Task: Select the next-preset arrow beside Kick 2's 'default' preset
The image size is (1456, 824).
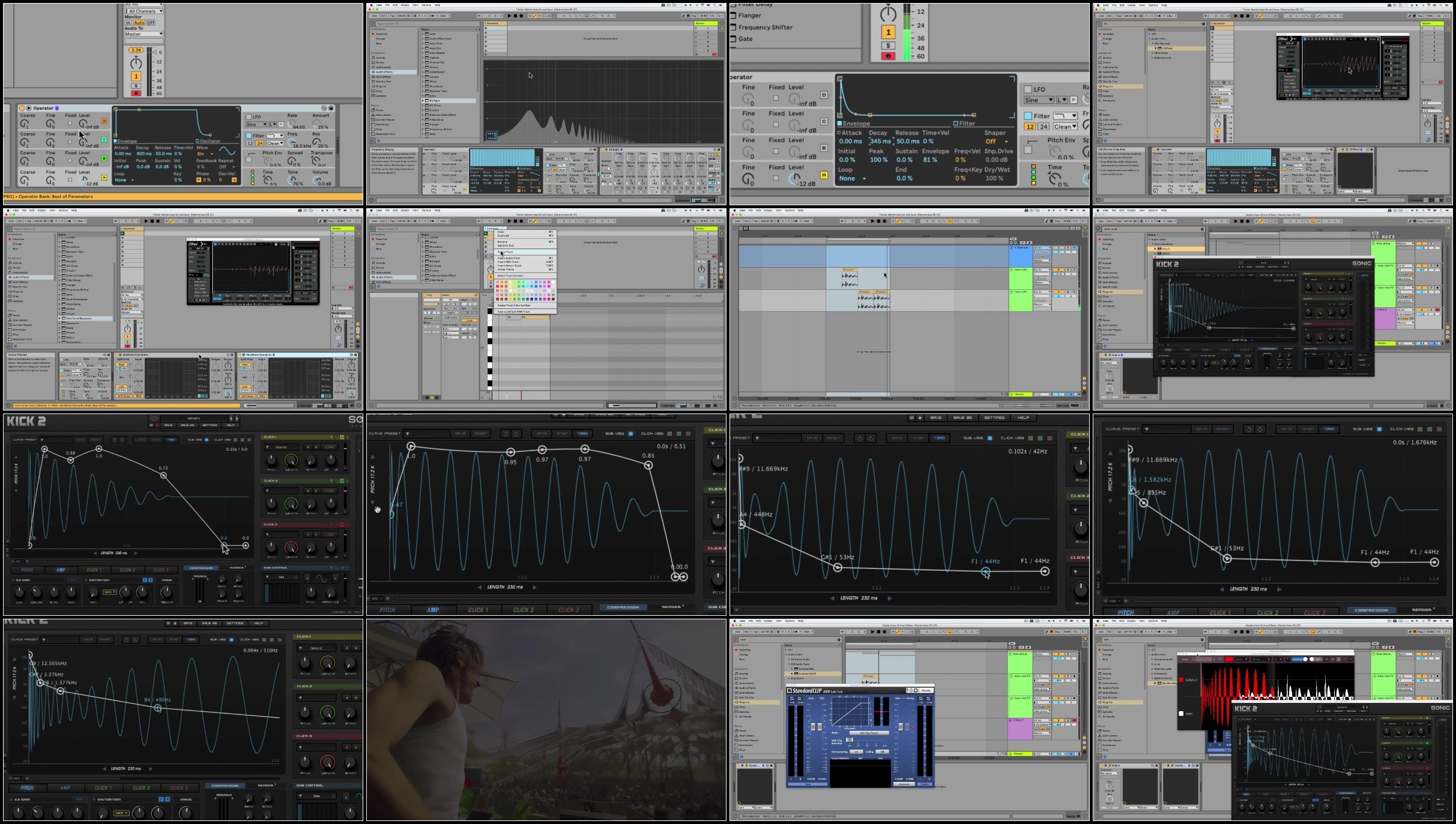Action: (237, 418)
